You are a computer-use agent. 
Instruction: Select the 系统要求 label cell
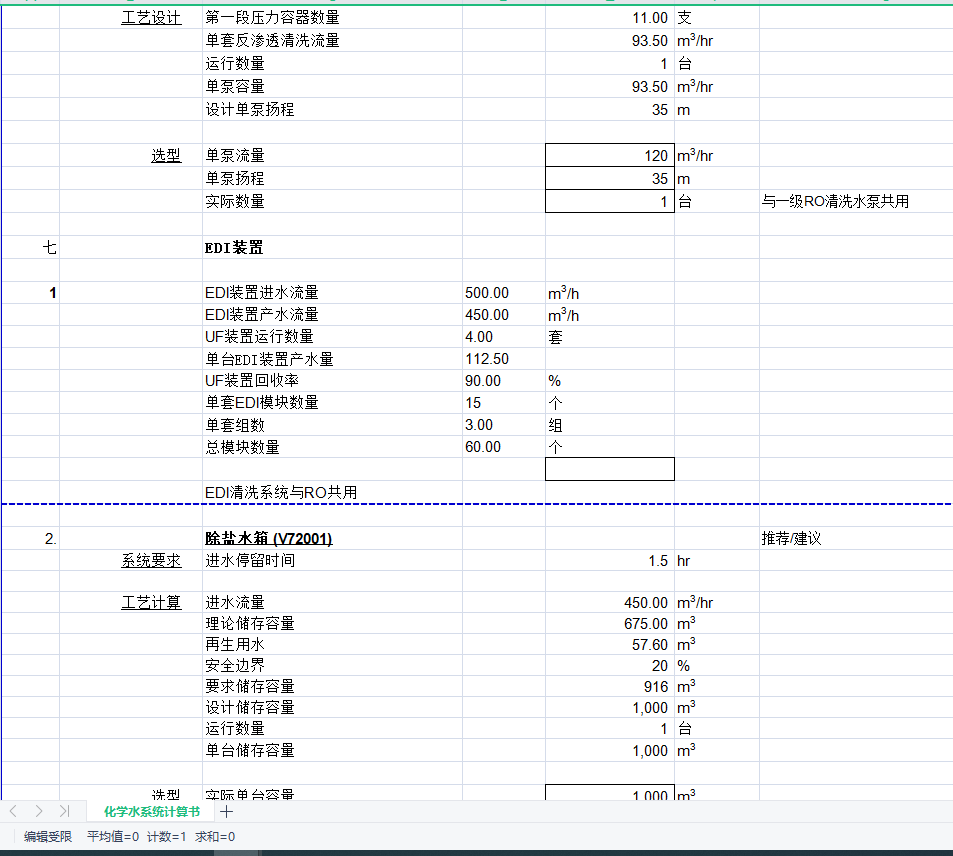tap(131, 561)
